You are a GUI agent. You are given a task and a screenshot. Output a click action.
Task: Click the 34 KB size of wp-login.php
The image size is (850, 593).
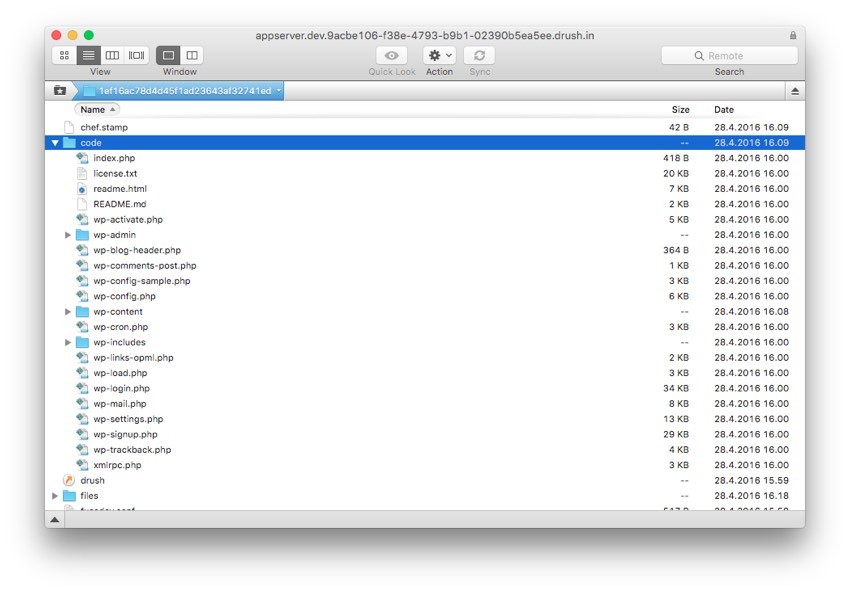click(675, 388)
